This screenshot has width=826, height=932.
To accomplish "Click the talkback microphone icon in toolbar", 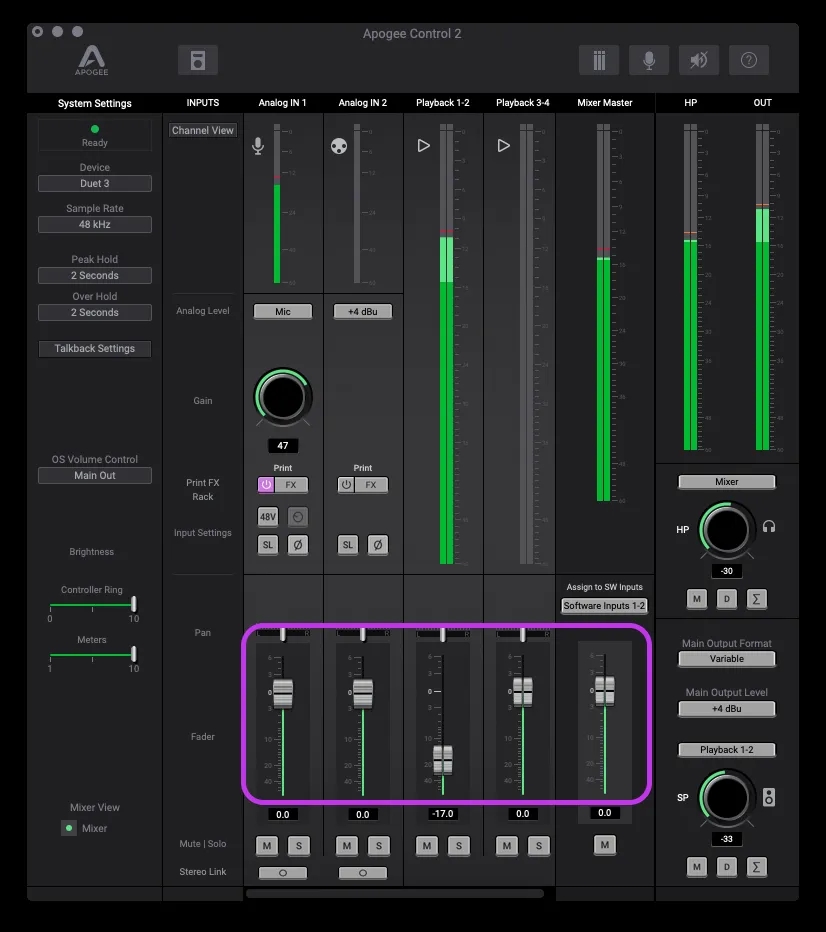I will click(x=649, y=60).
